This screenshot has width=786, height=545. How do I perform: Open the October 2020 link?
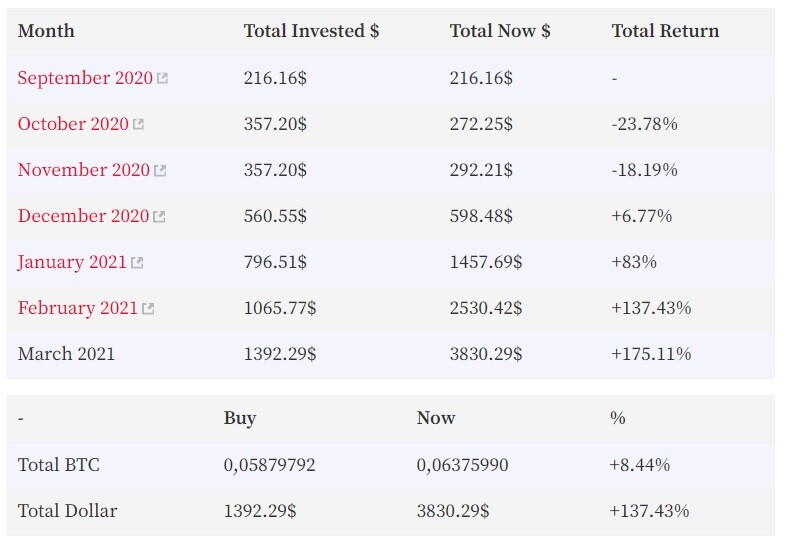point(73,124)
